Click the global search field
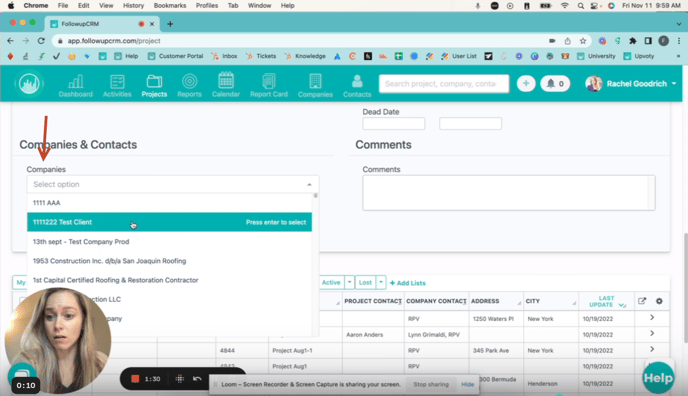 coord(444,83)
